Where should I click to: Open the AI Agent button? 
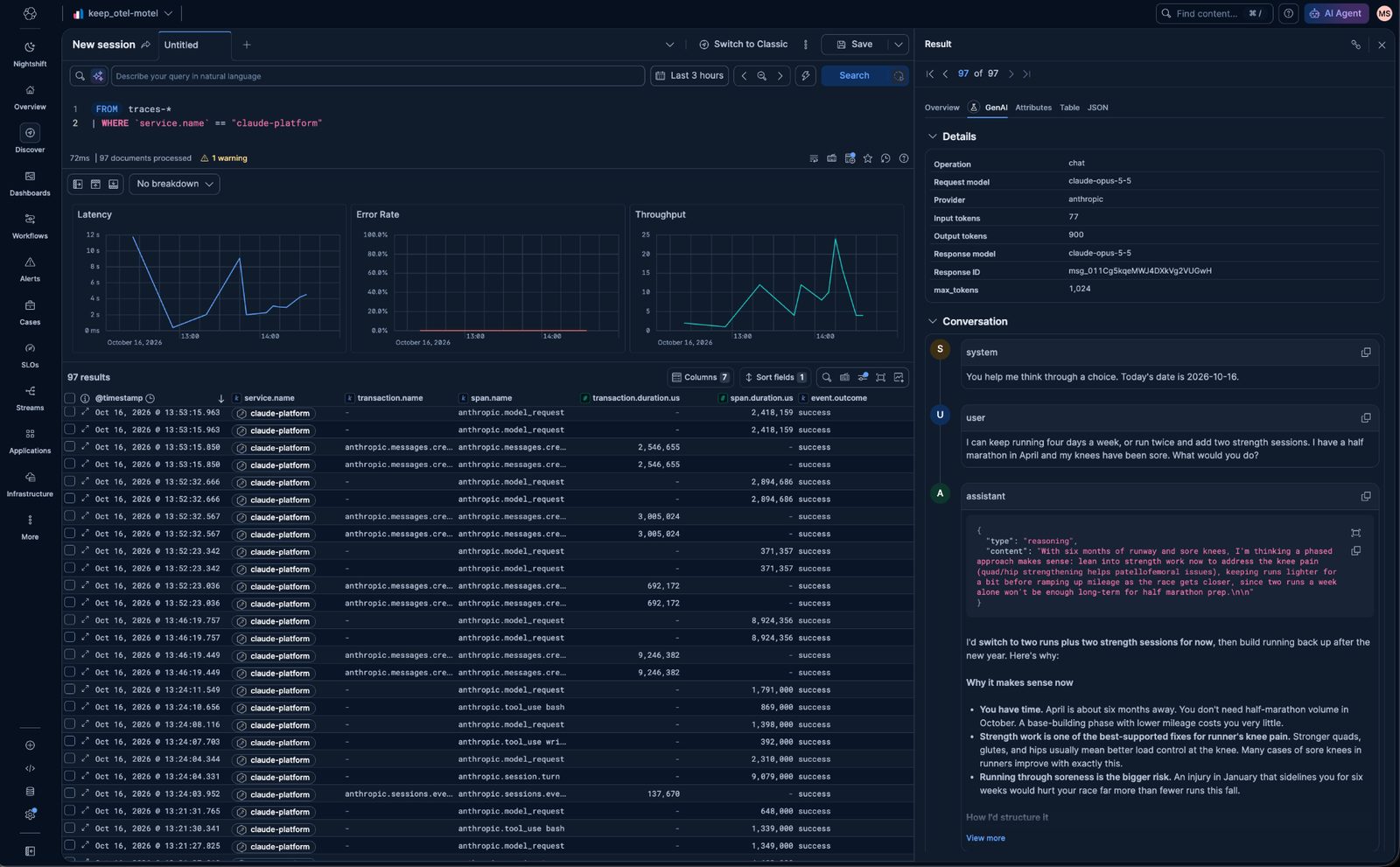pos(1336,13)
